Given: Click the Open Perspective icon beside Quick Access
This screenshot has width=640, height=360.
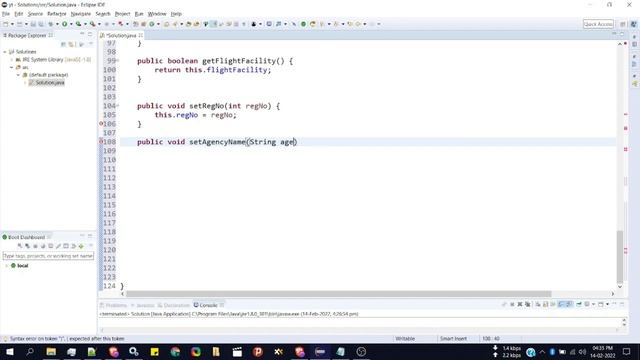Looking at the screenshot, I should (623, 24).
